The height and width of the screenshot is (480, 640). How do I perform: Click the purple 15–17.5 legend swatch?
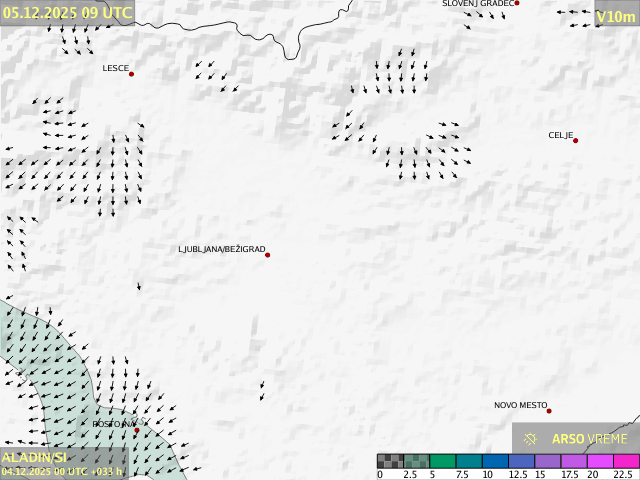click(547, 461)
